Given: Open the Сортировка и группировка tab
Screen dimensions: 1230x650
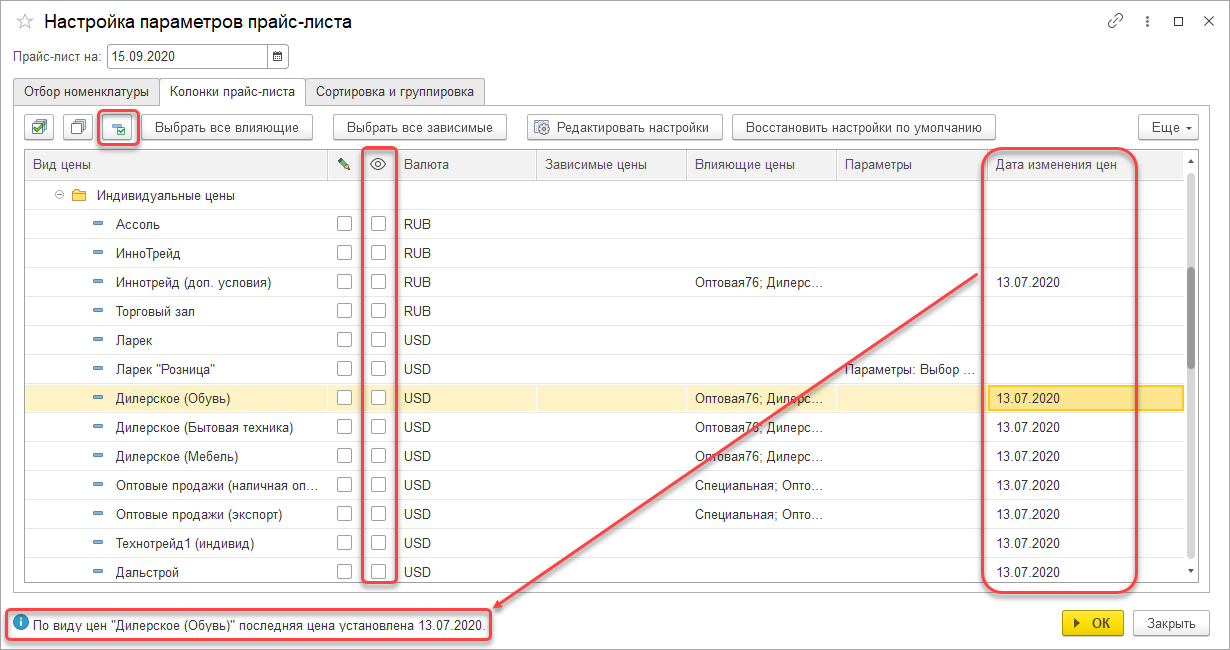Looking at the screenshot, I should [394, 92].
